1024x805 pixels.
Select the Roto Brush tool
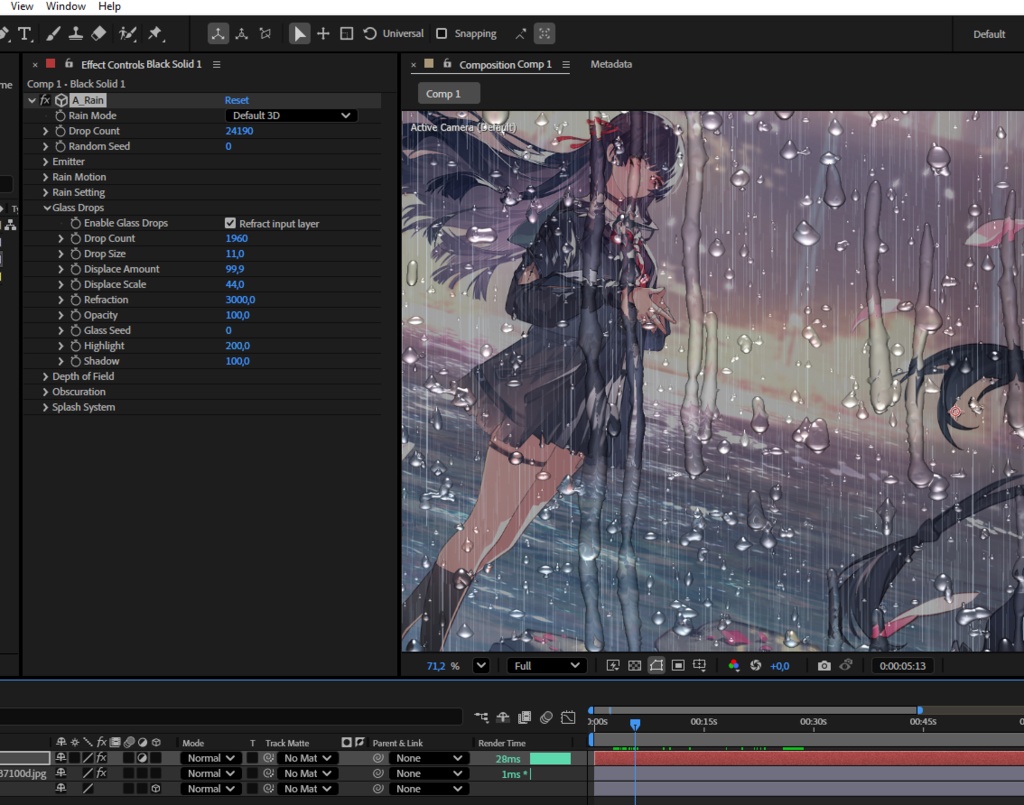pyautogui.click(x=127, y=34)
